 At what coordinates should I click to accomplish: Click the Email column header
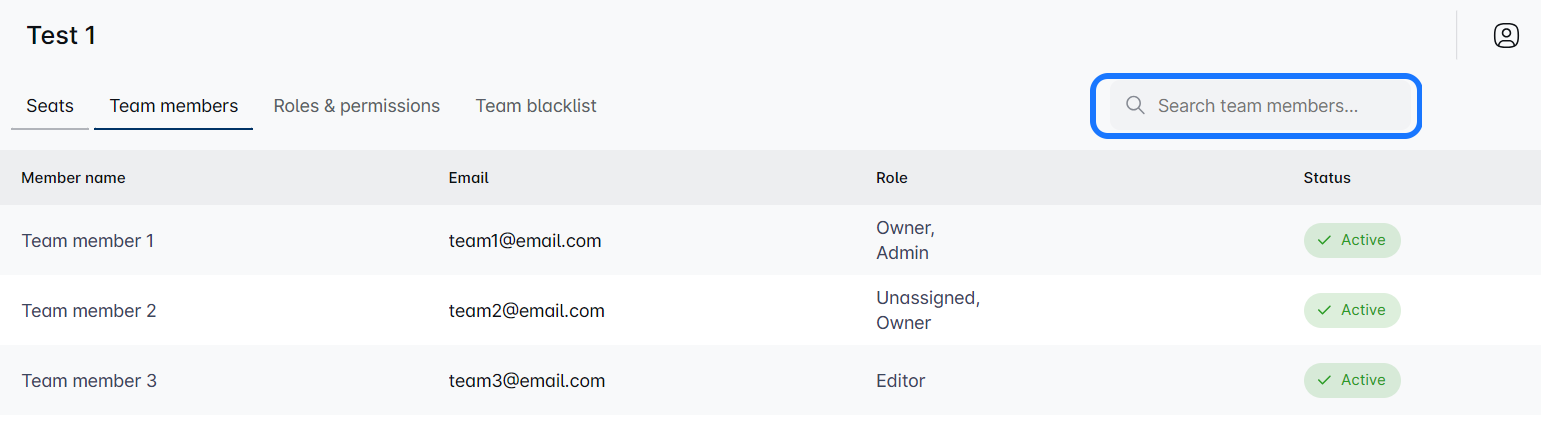468,178
